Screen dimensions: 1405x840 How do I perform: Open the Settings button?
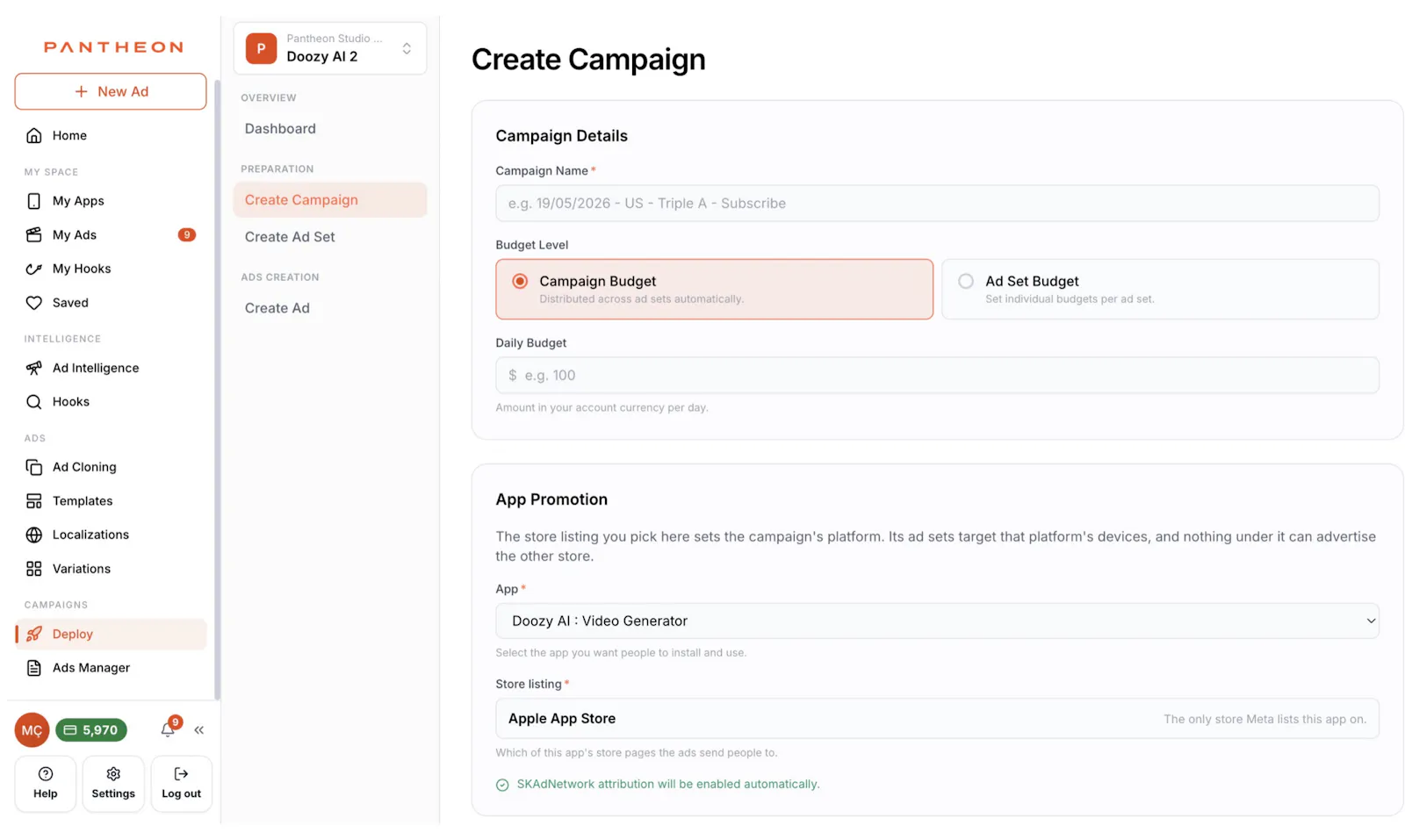(x=113, y=784)
